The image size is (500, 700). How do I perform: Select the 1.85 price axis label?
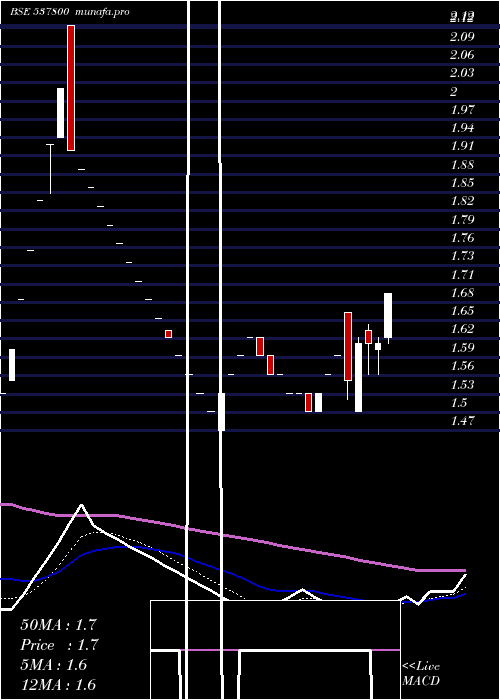tap(462, 183)
